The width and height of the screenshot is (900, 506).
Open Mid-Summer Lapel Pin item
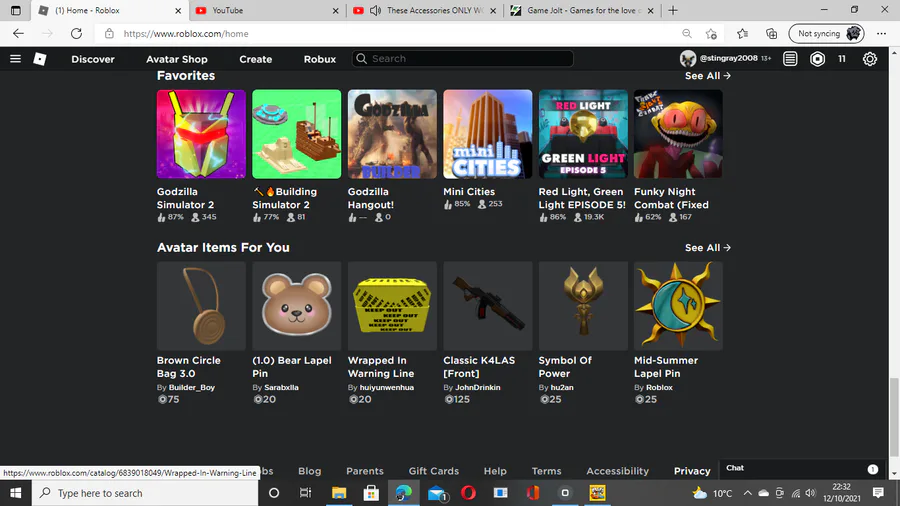point(678,306)
